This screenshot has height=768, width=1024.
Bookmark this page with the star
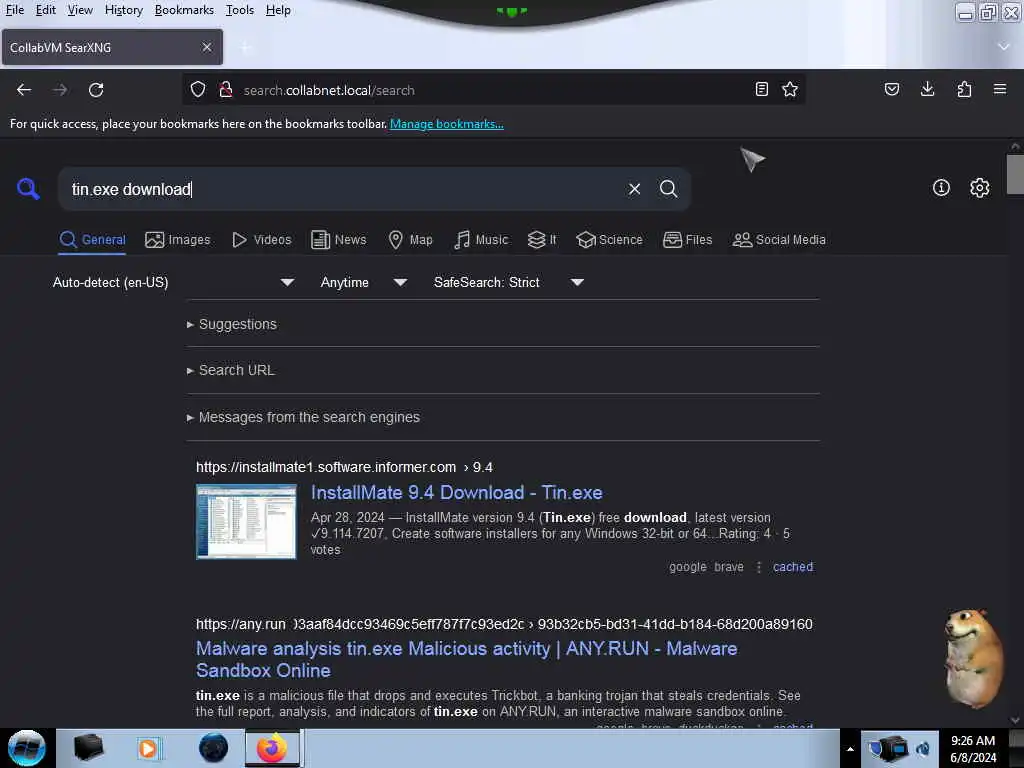[790, 89]
